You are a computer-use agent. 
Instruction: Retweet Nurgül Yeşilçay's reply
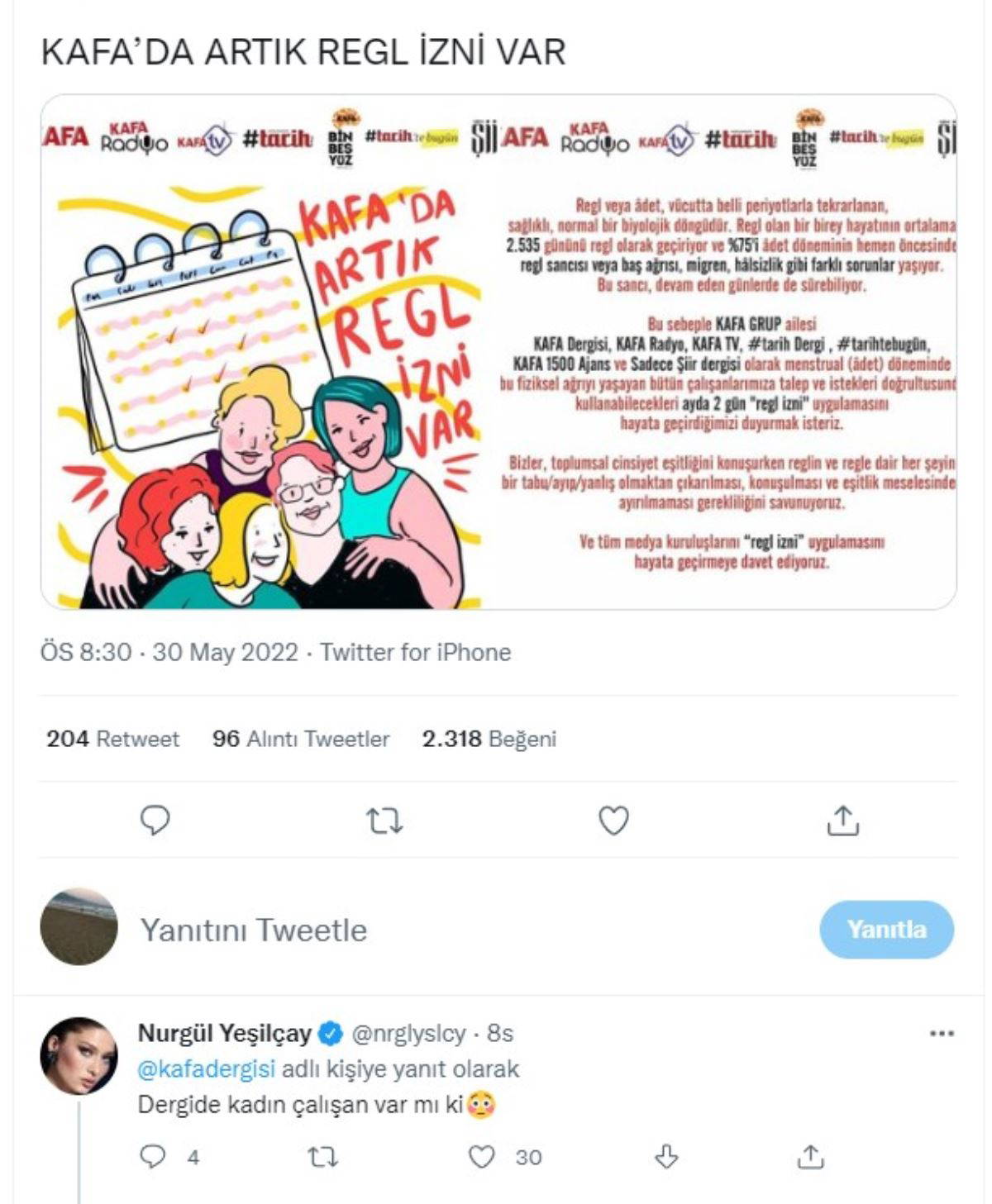322,1157
